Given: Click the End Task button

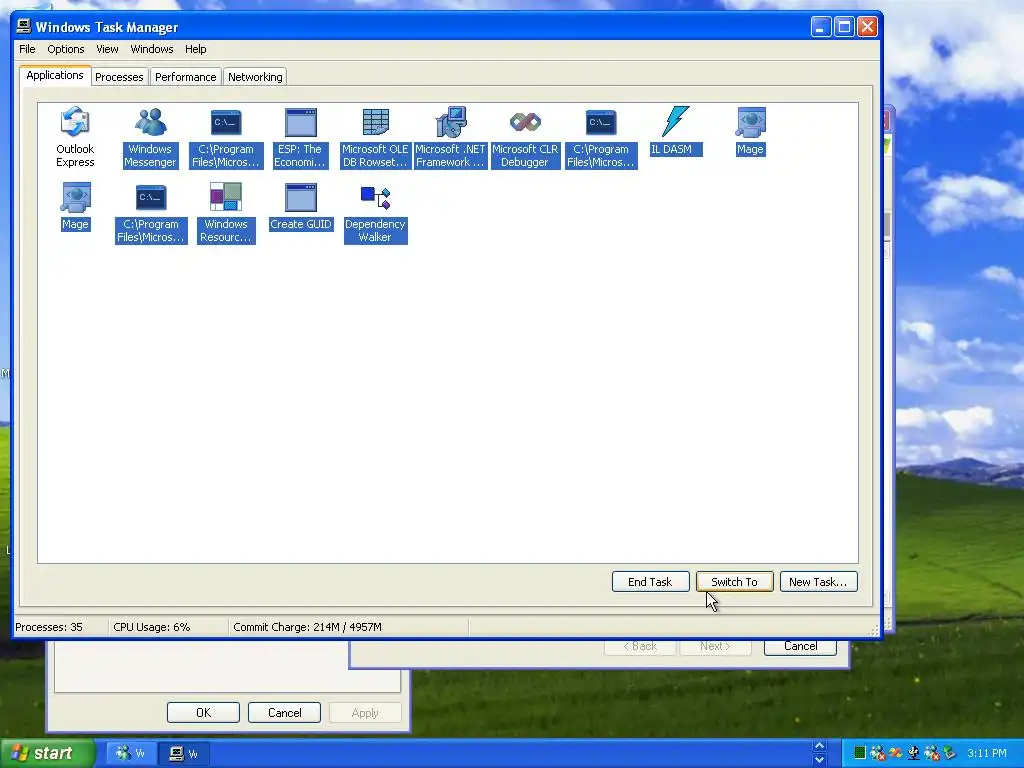Looking at the screenshot, I should point(650,582).
